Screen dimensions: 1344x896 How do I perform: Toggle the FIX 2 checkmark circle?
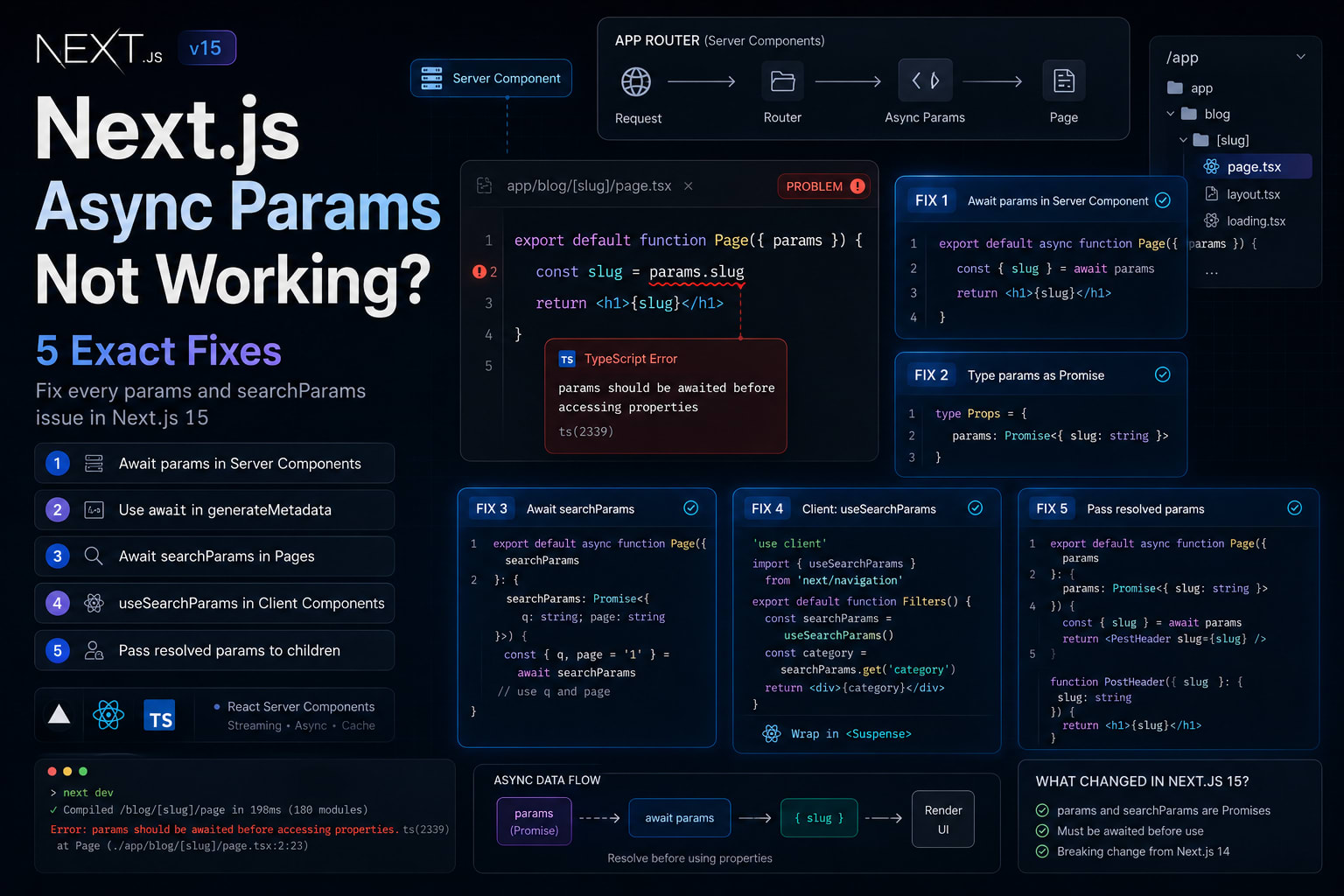pyautogui.click(x=1163, y=374)
